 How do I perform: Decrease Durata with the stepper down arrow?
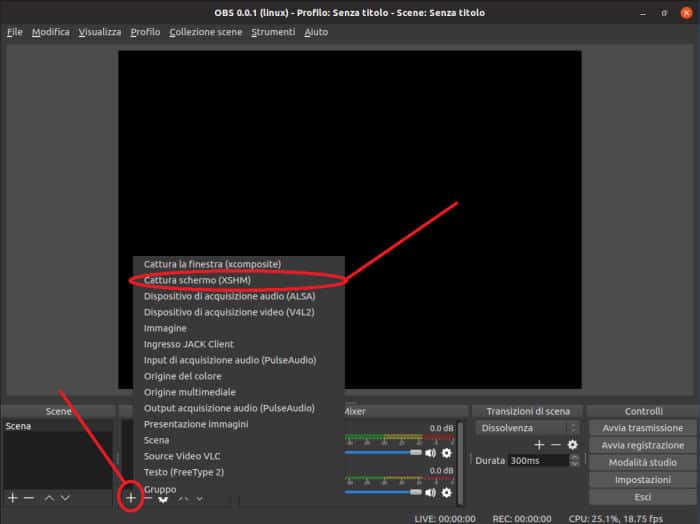tap(575, 464)
